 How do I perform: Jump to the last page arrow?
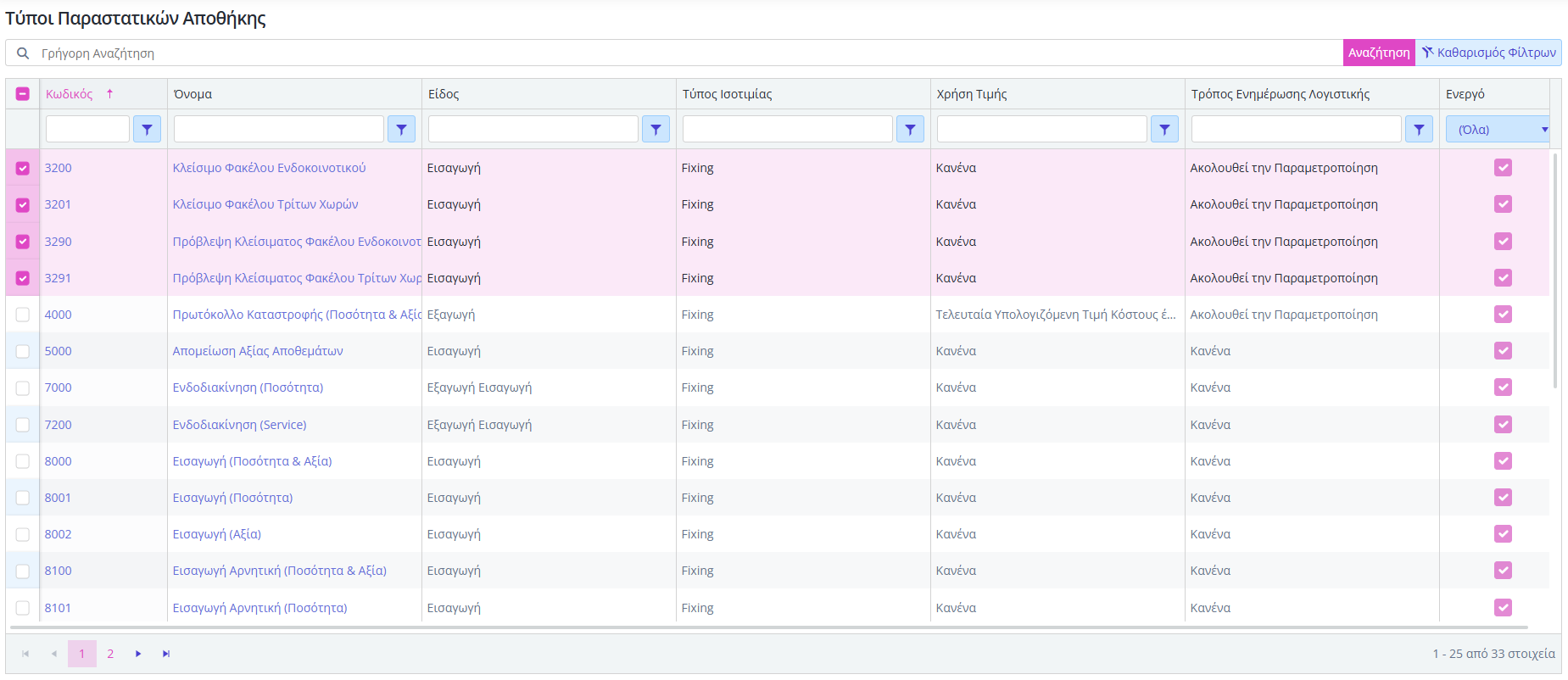point(166,654)
